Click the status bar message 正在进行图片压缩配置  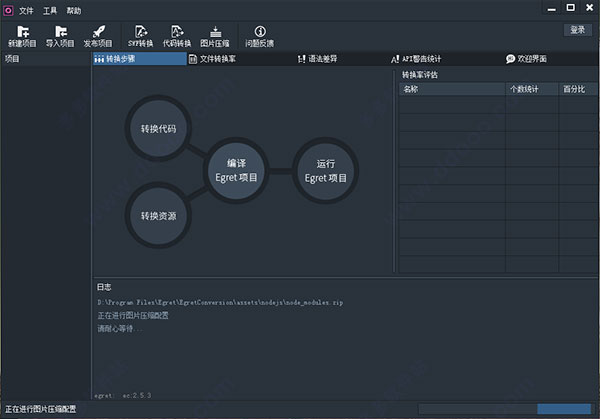tap(41, 409)
